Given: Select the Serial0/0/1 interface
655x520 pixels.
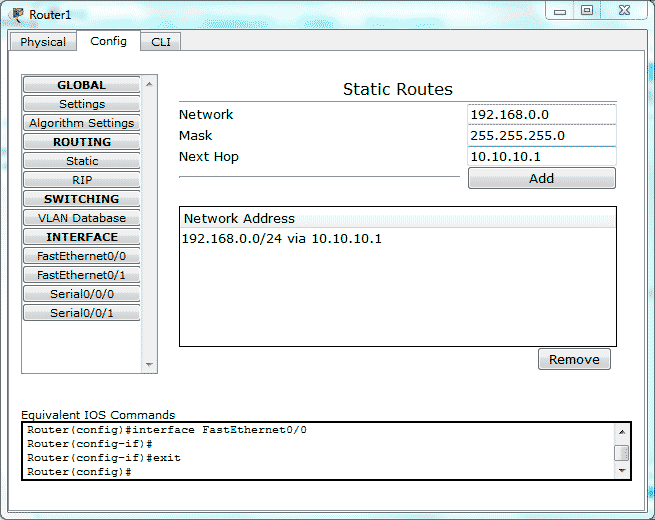Looking at the screenshot, I should 82,313.
